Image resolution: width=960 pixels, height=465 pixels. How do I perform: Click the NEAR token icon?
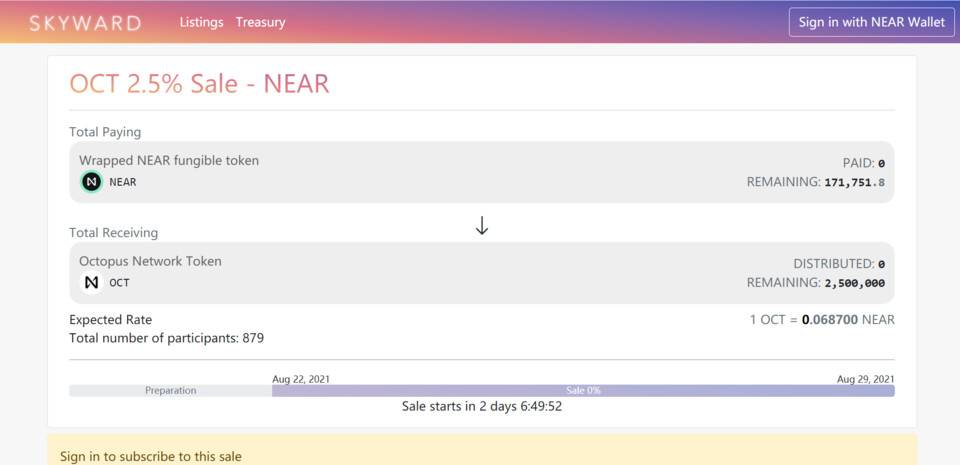tap(92, 182)
